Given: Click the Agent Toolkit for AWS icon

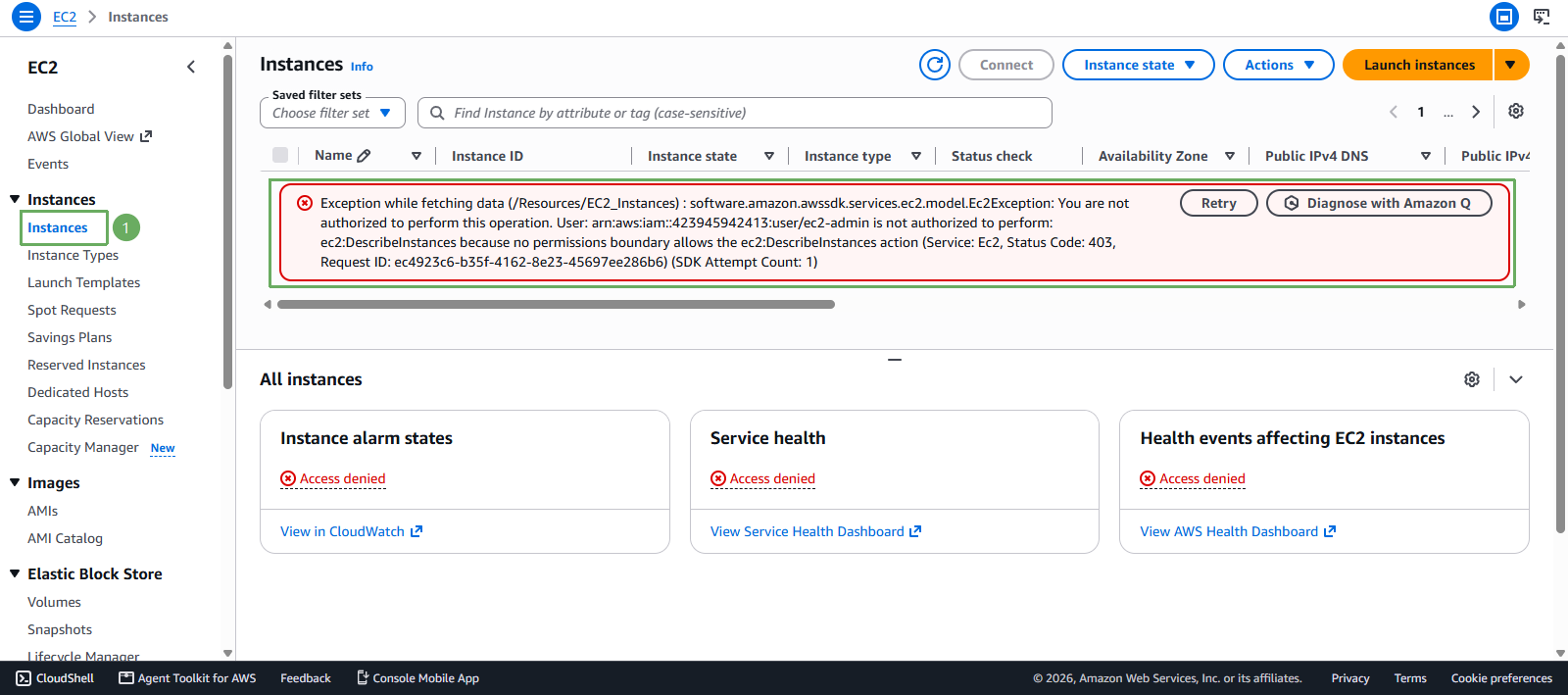Looking at the screenshot, I should 125,678.
